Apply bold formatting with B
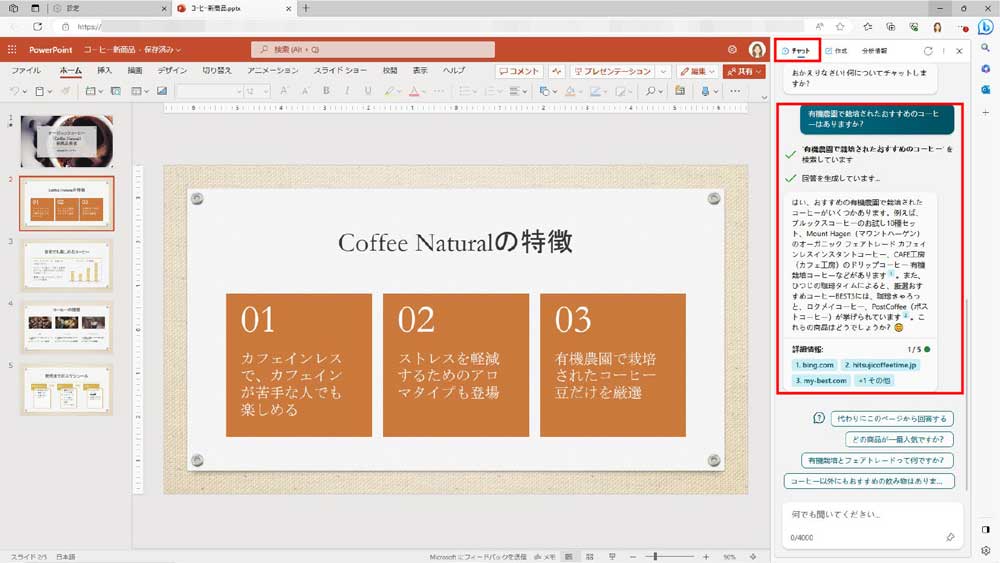The image size is (1000, 563). 326,91
